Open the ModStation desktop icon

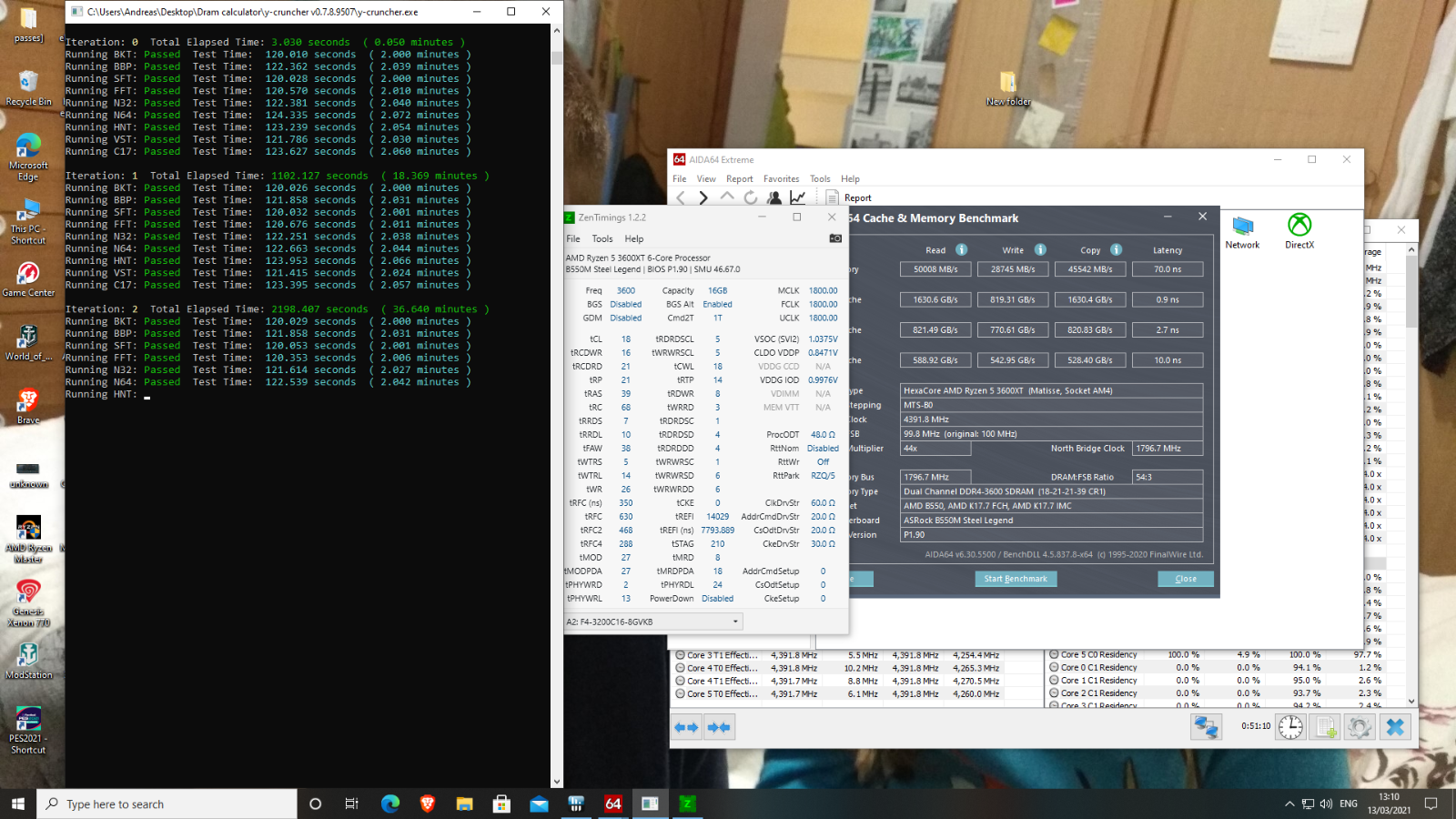pos(28,662)
